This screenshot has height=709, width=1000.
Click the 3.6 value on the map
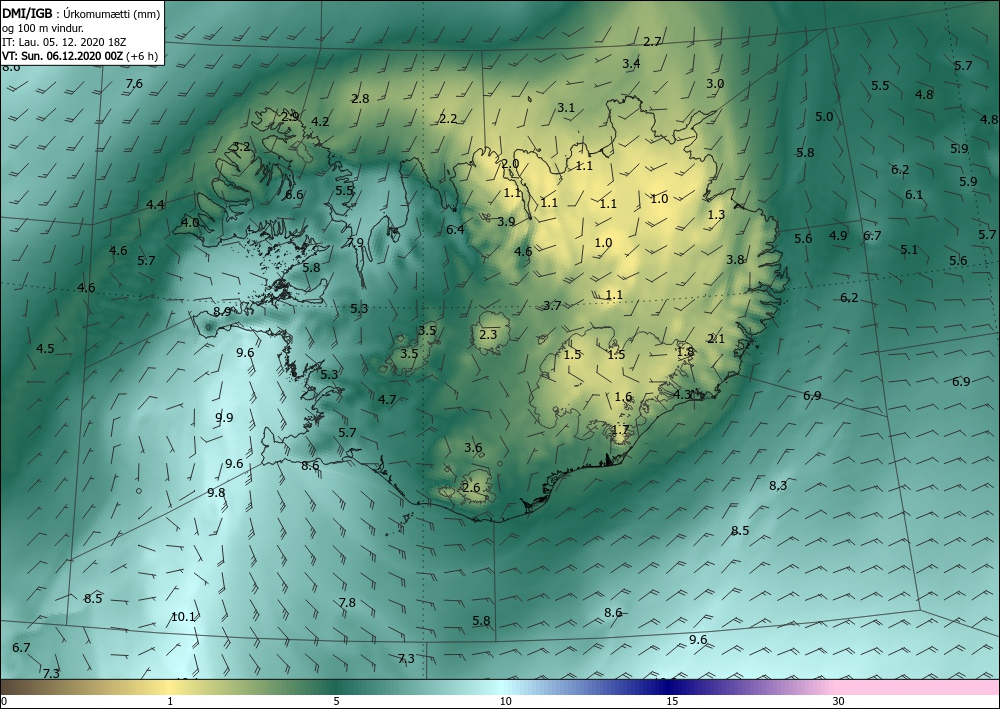473,448
